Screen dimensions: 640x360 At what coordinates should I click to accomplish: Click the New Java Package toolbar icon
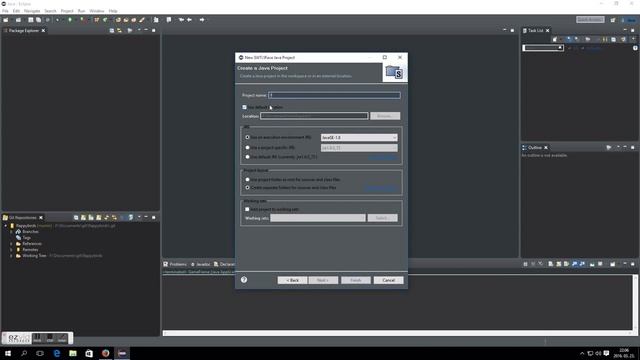tap(97, 20)
